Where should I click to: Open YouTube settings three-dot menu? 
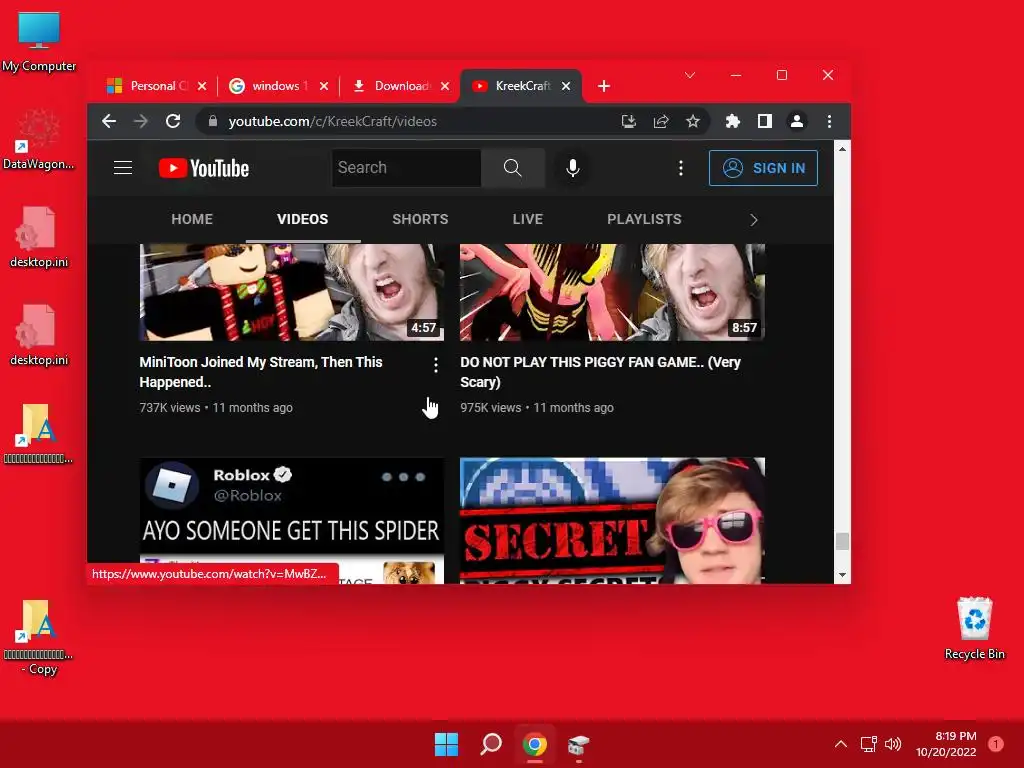[681, 168]
